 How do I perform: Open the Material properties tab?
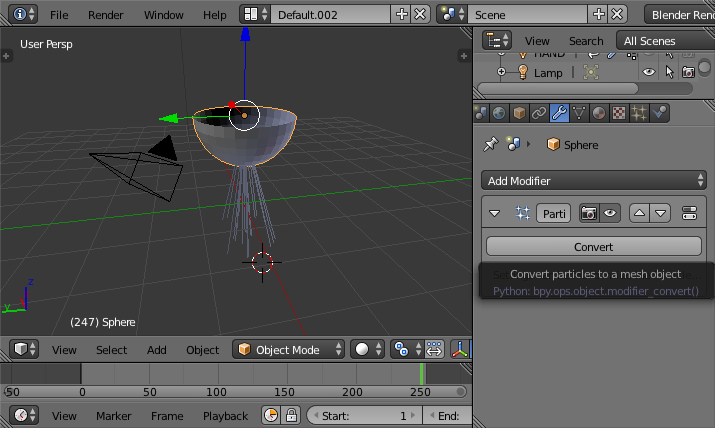(x=599, y=113)
